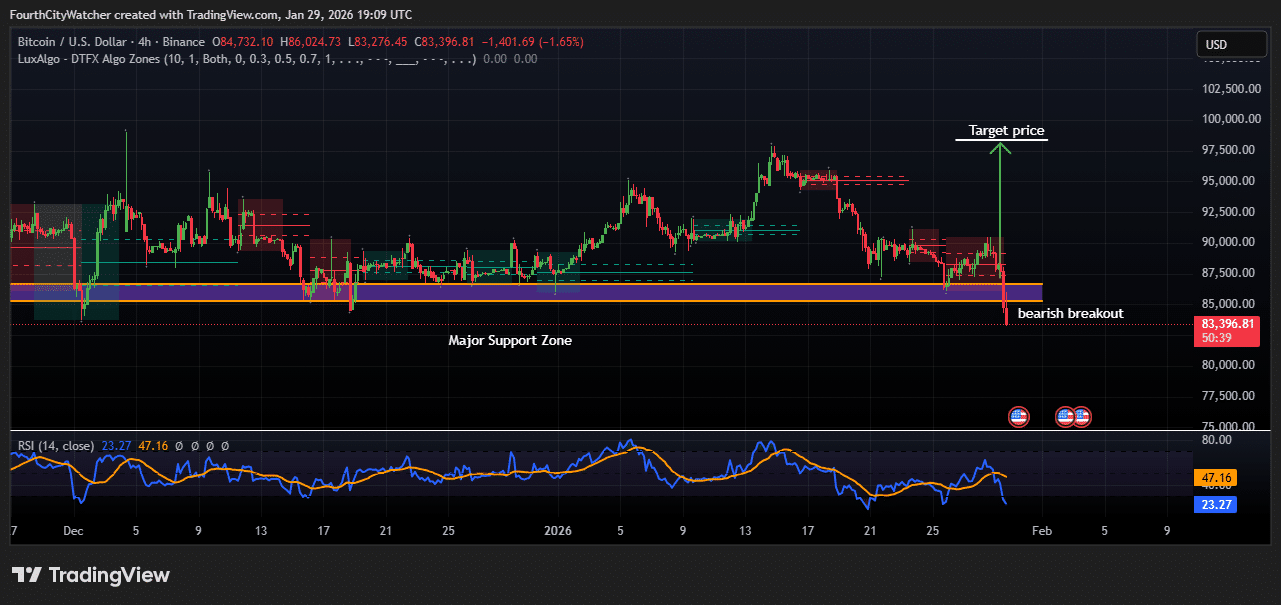Click the right flag of the paired event markers
This screenshot has height=605, width=1281.
coord(1081,416)
